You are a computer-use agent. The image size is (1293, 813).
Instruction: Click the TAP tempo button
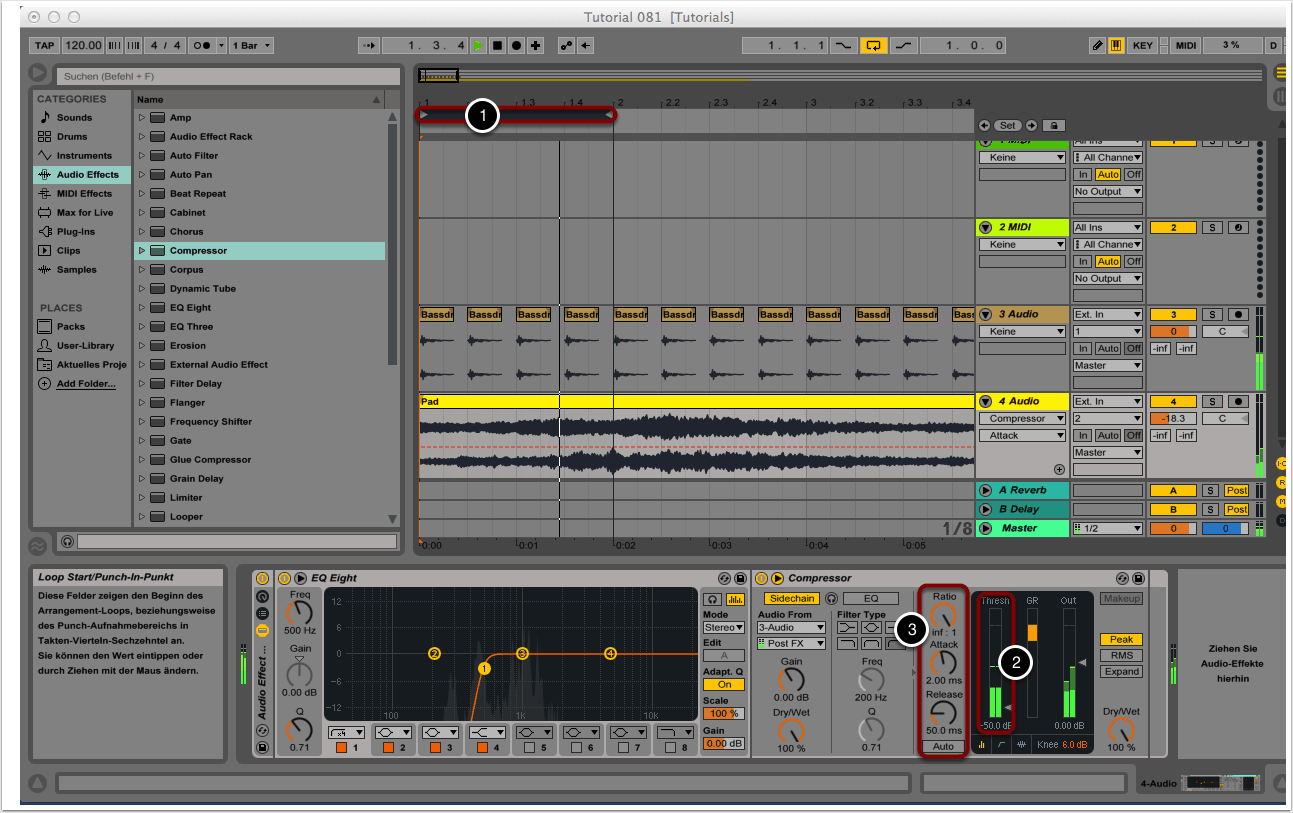pos(45,46)
